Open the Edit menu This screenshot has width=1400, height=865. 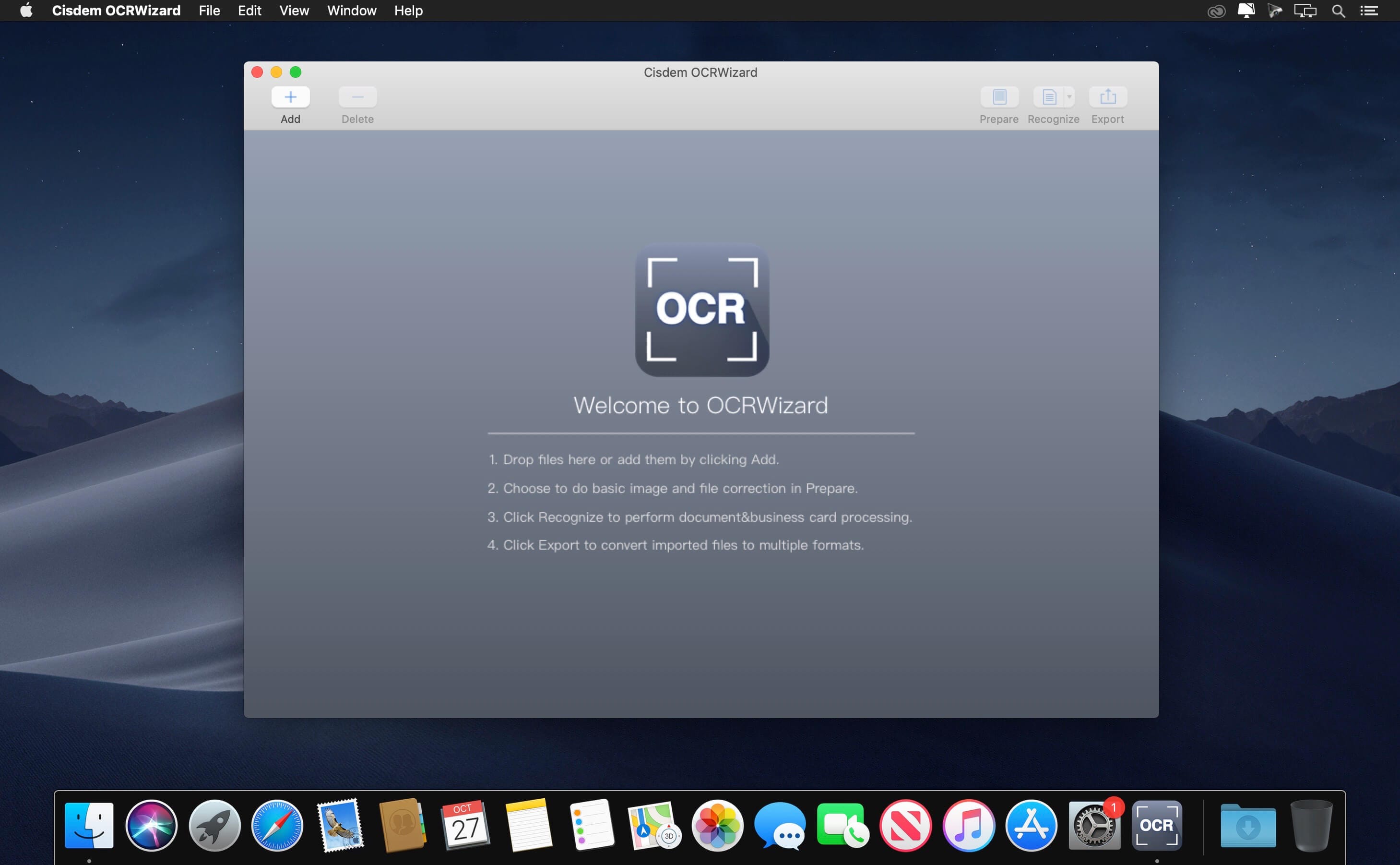249,10
